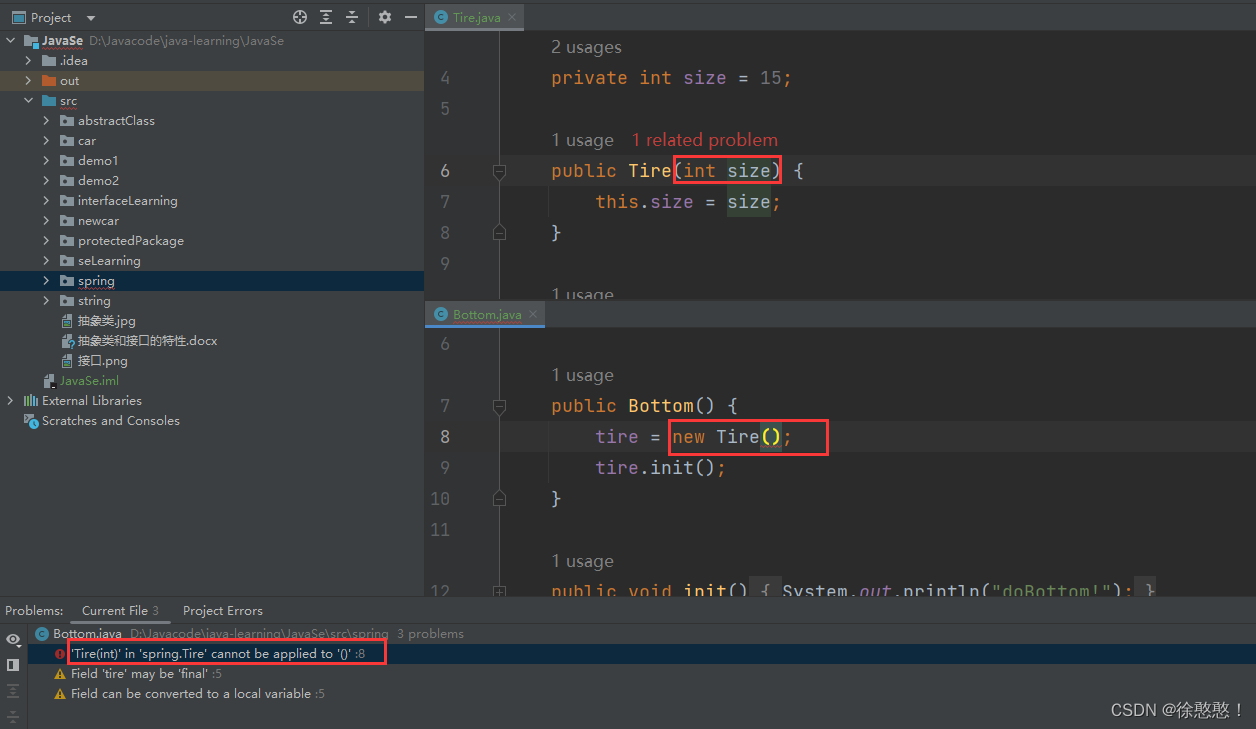Open Project view settings gear icon
Screen dimensions: 1256x729
pyautogui.click(x=385, y=17)
